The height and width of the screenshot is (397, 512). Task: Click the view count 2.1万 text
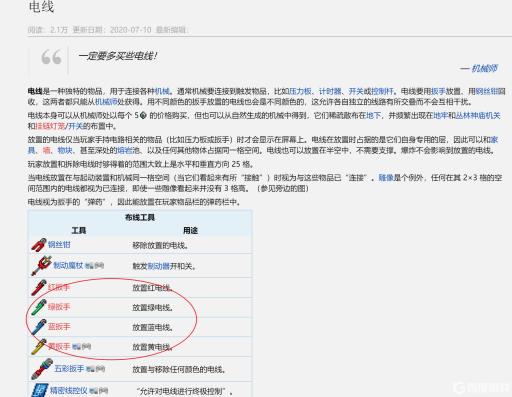point(59,30)
